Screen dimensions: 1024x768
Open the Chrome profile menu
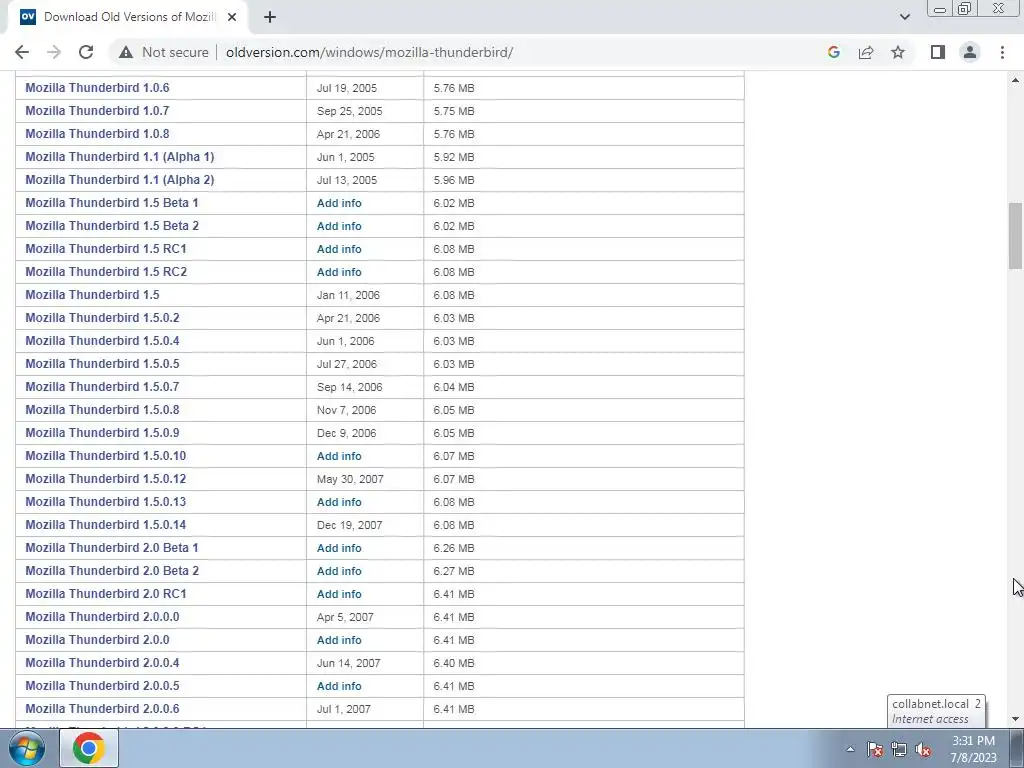click(970, 52)
